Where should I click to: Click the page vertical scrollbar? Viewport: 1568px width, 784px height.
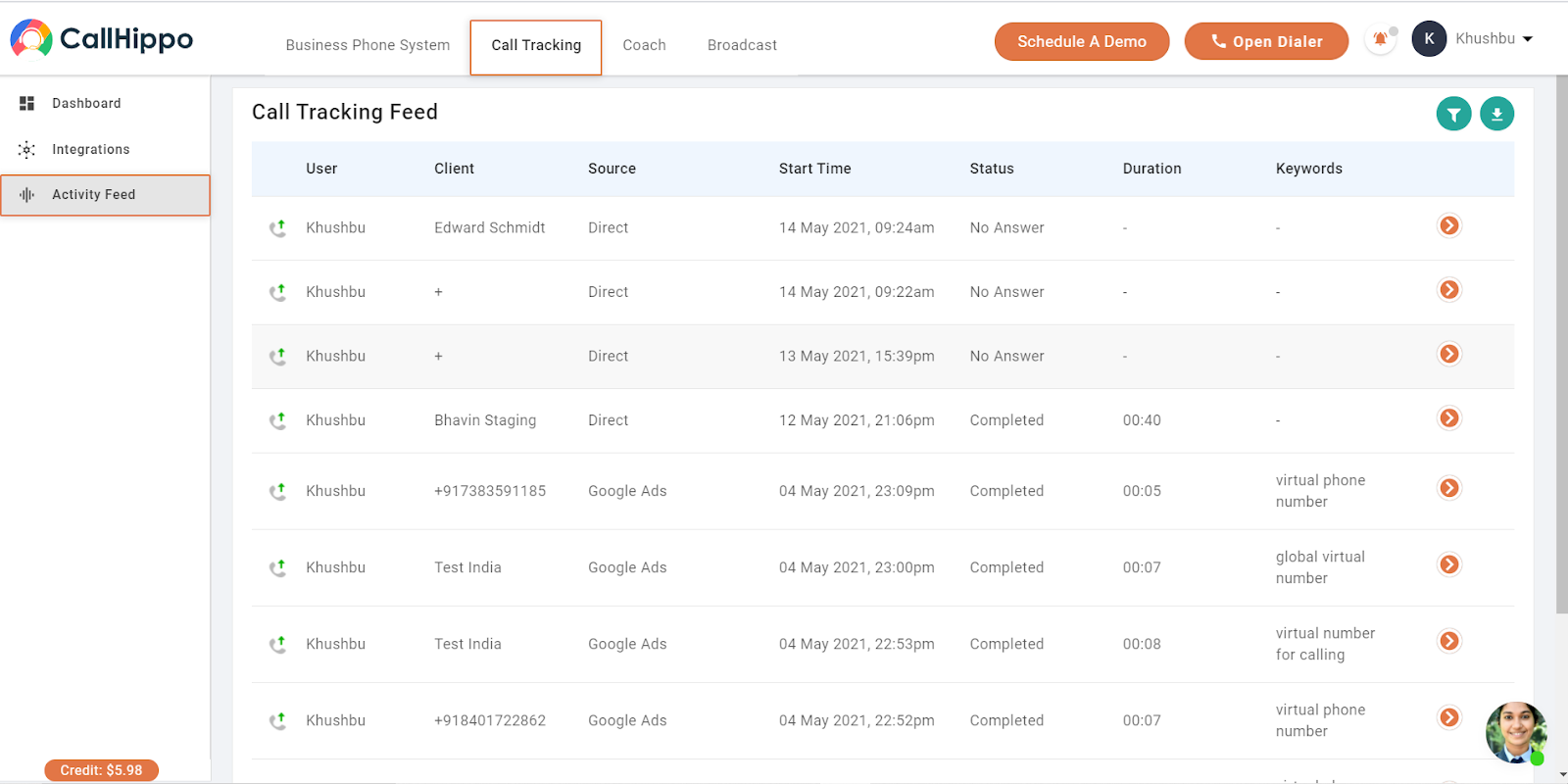click(1561, 345)
